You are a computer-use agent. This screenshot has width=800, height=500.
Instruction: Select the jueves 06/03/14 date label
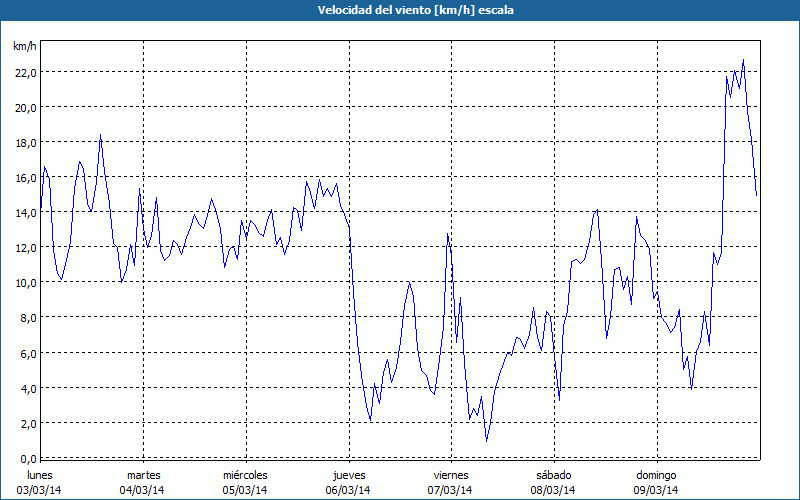pos(348,482)
